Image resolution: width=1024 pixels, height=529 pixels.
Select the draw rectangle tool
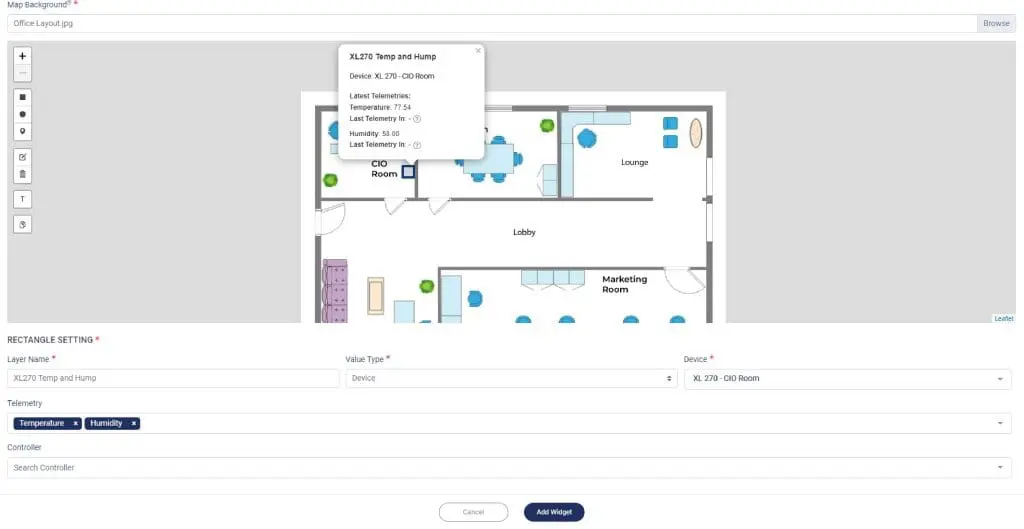tap(23, 97)
